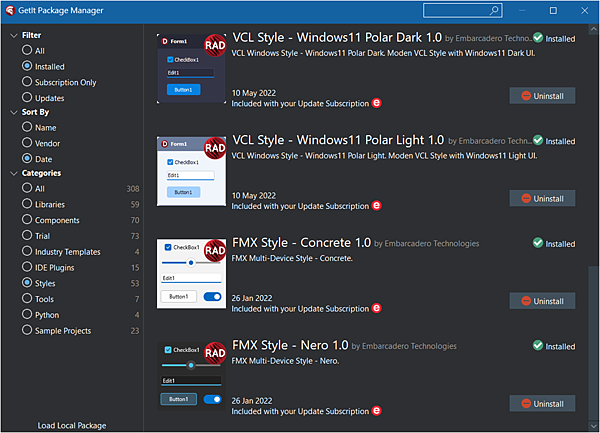Image resolution: width=600 pixels, height=433 pixels.
Task: Click the search input field in the title bar
Action: click(x=462, y=11)
